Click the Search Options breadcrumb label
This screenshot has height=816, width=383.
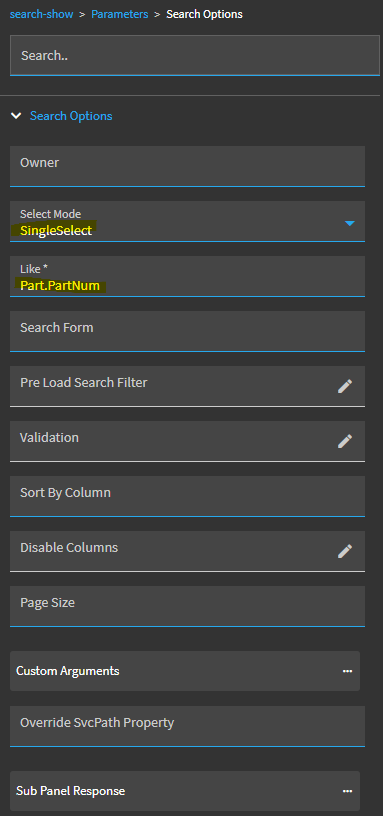click(x=205, y=14)
